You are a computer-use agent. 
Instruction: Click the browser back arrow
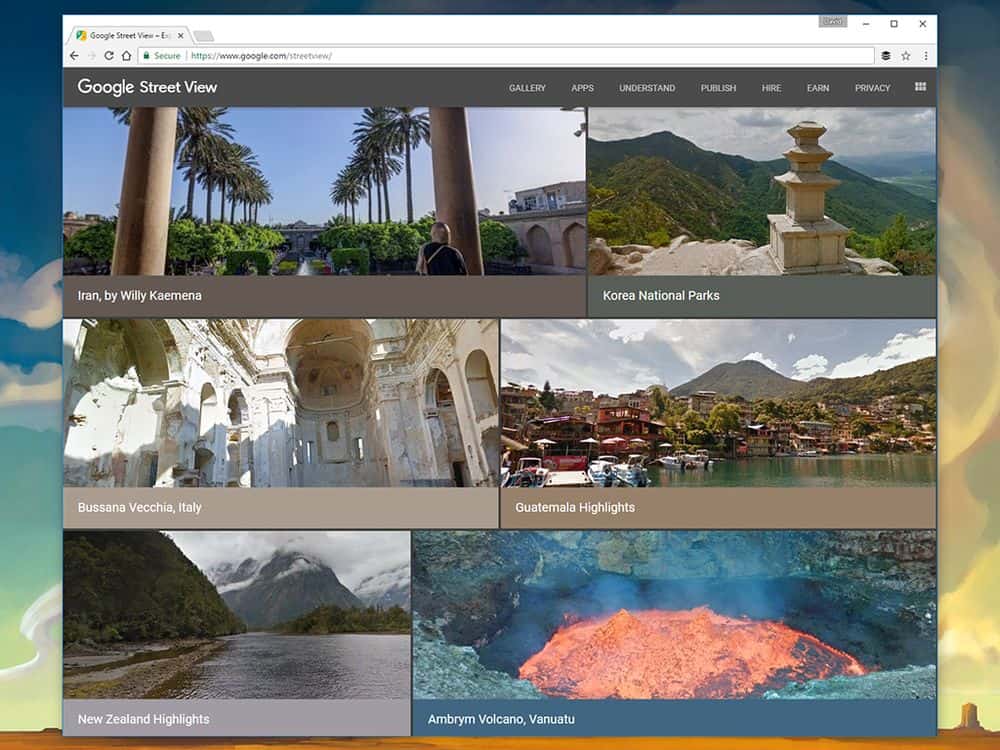pos(74,56)
